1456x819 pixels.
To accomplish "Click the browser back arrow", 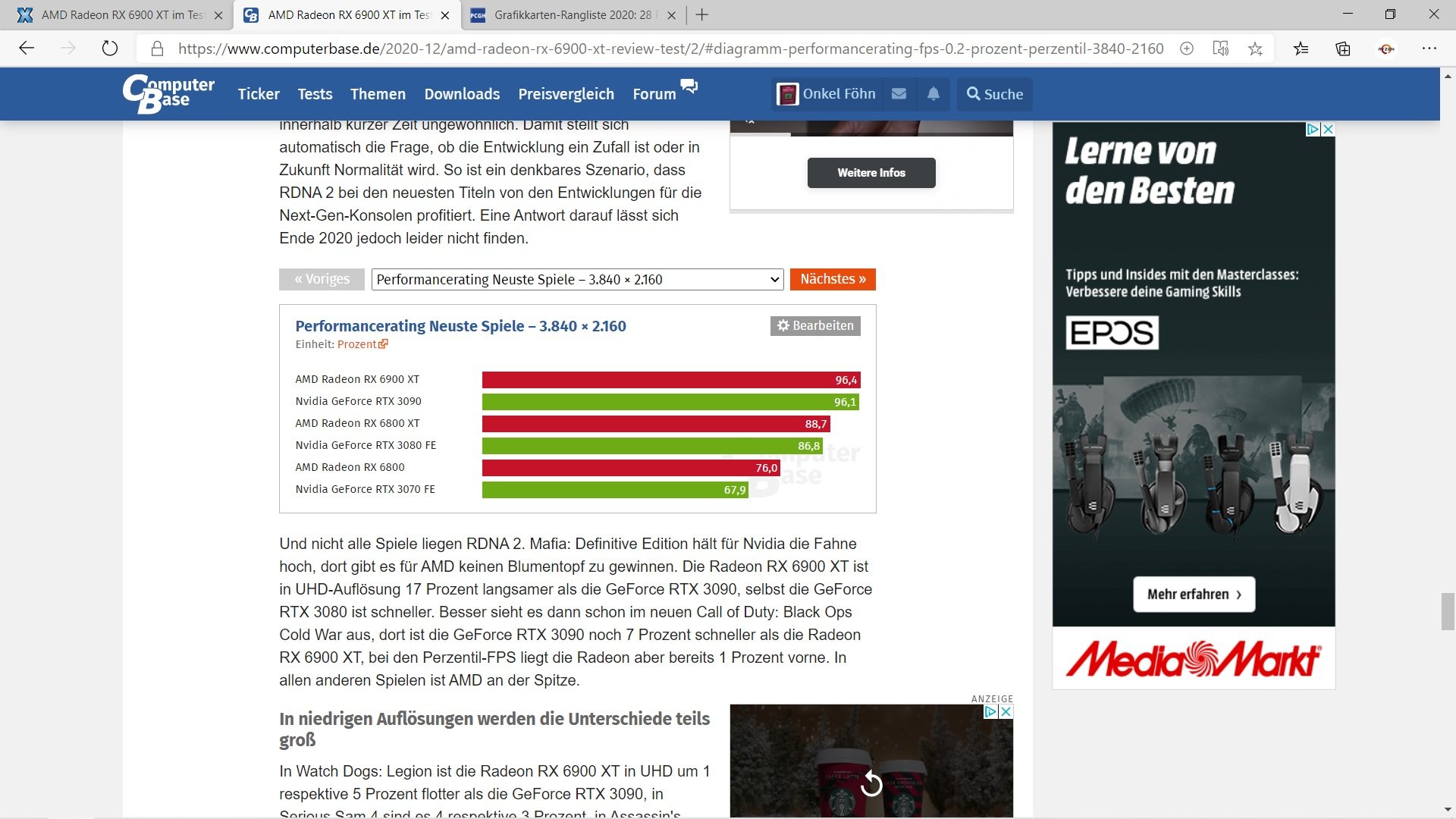I will 27,49.
